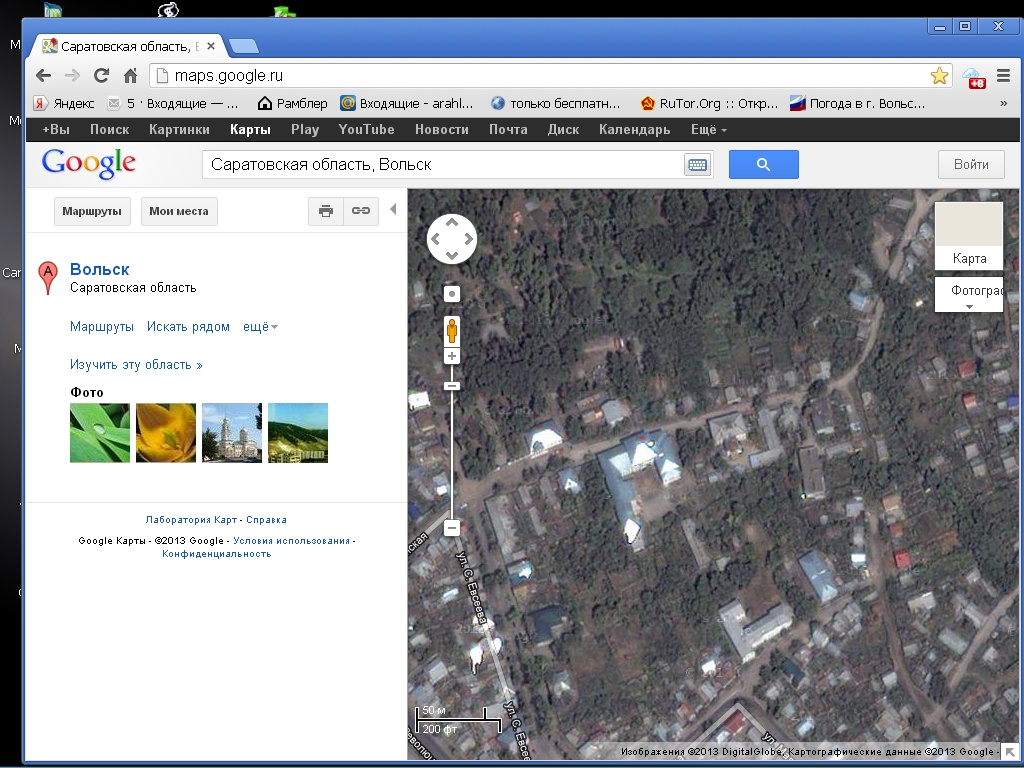1024x768 pixels.
Task: Click the blue magnifier search button
Action: point(763,165)
